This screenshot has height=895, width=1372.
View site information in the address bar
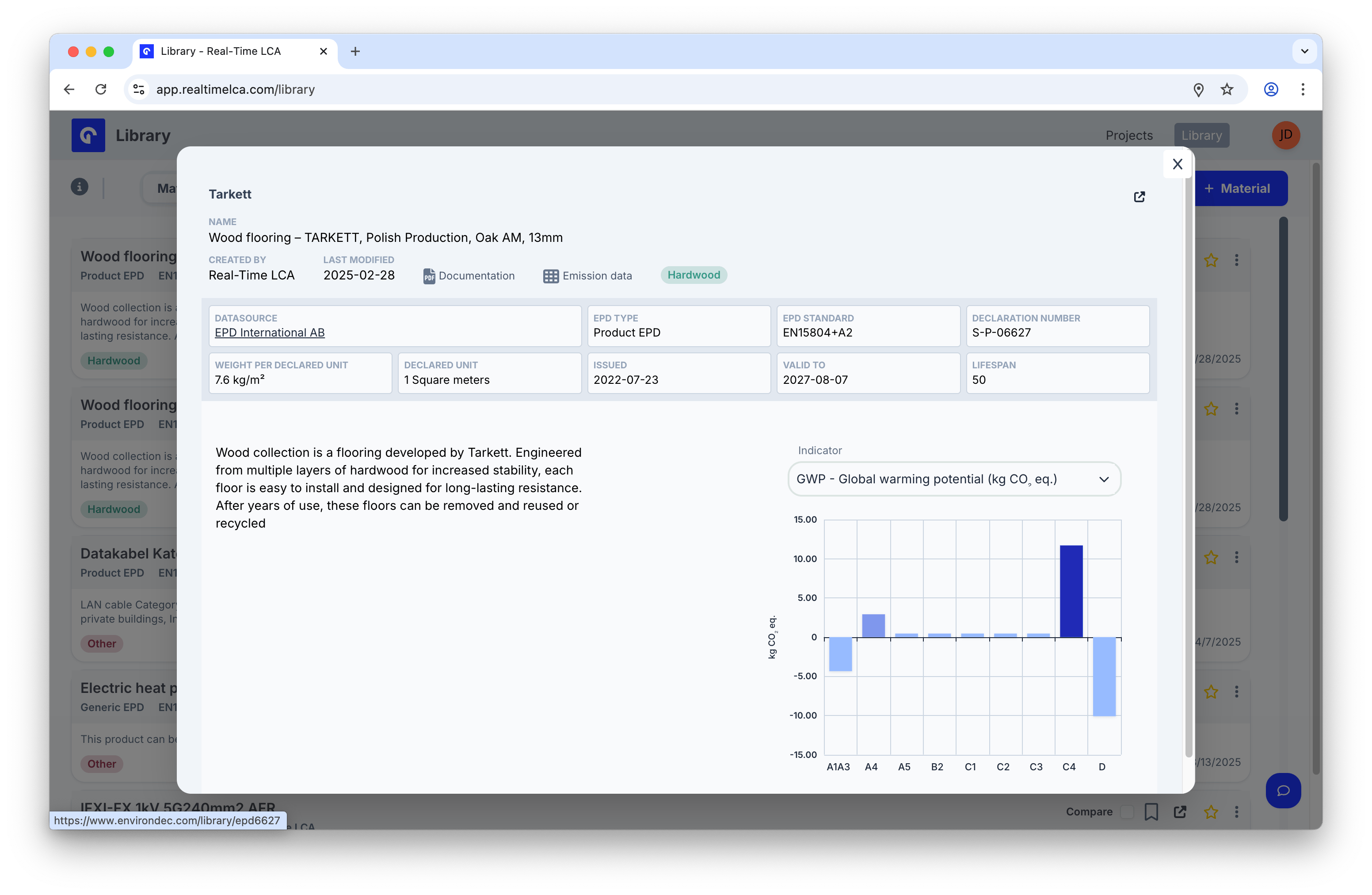coord(138,89)
